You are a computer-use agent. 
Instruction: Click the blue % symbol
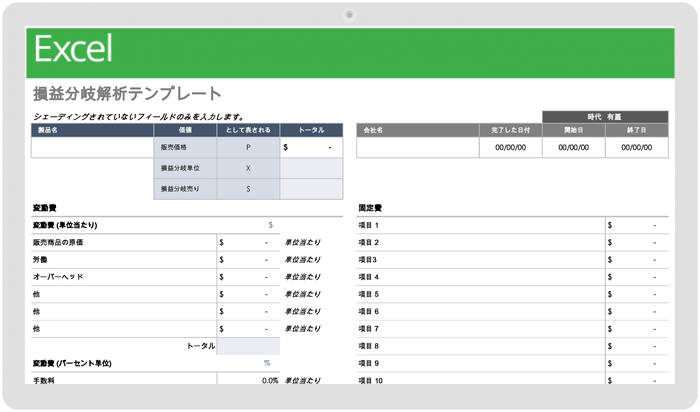tap(267, 363)
